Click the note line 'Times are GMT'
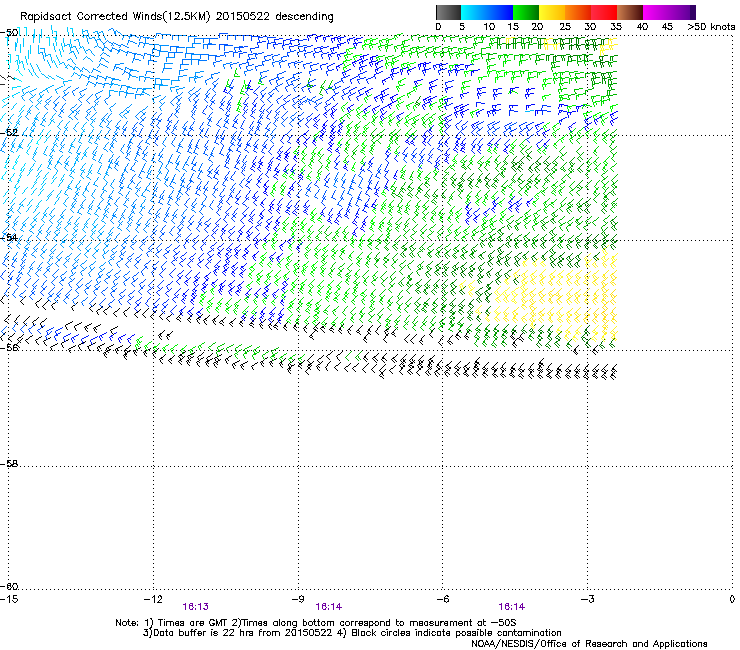The height and width of the screenshot is (650, 740). tap(193, 623)
